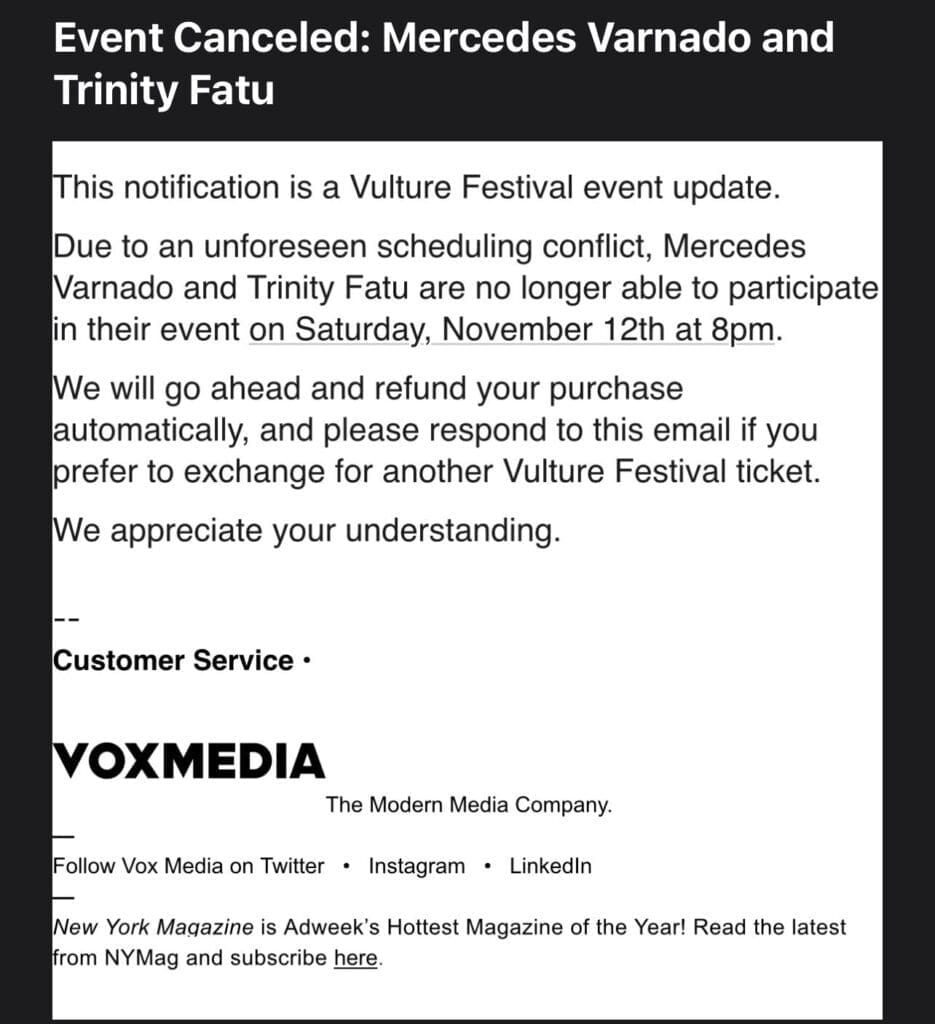Click the 'Vulture Festival event update' sentence
Image resolution: width=935 pixels, height=1024 pixels.
tap(416, 187)
